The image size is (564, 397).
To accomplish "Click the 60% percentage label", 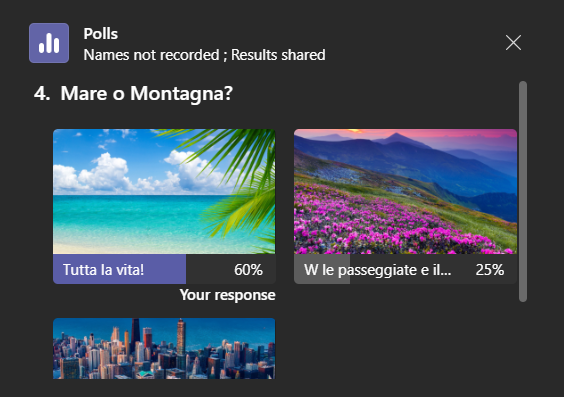I will point(248,270).
